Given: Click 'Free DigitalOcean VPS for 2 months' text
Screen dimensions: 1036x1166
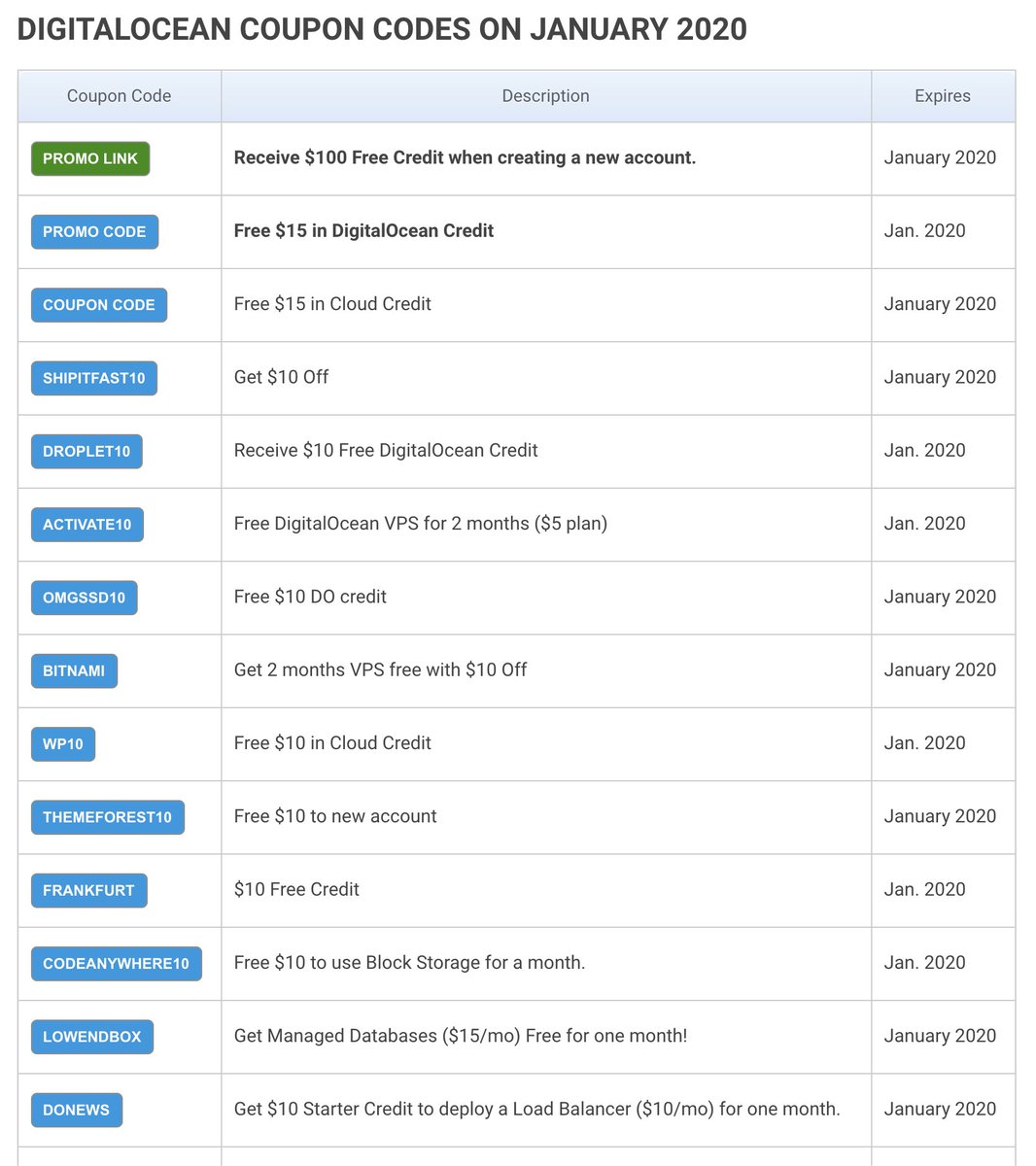Looking at the screenshot, I should 421,523.
